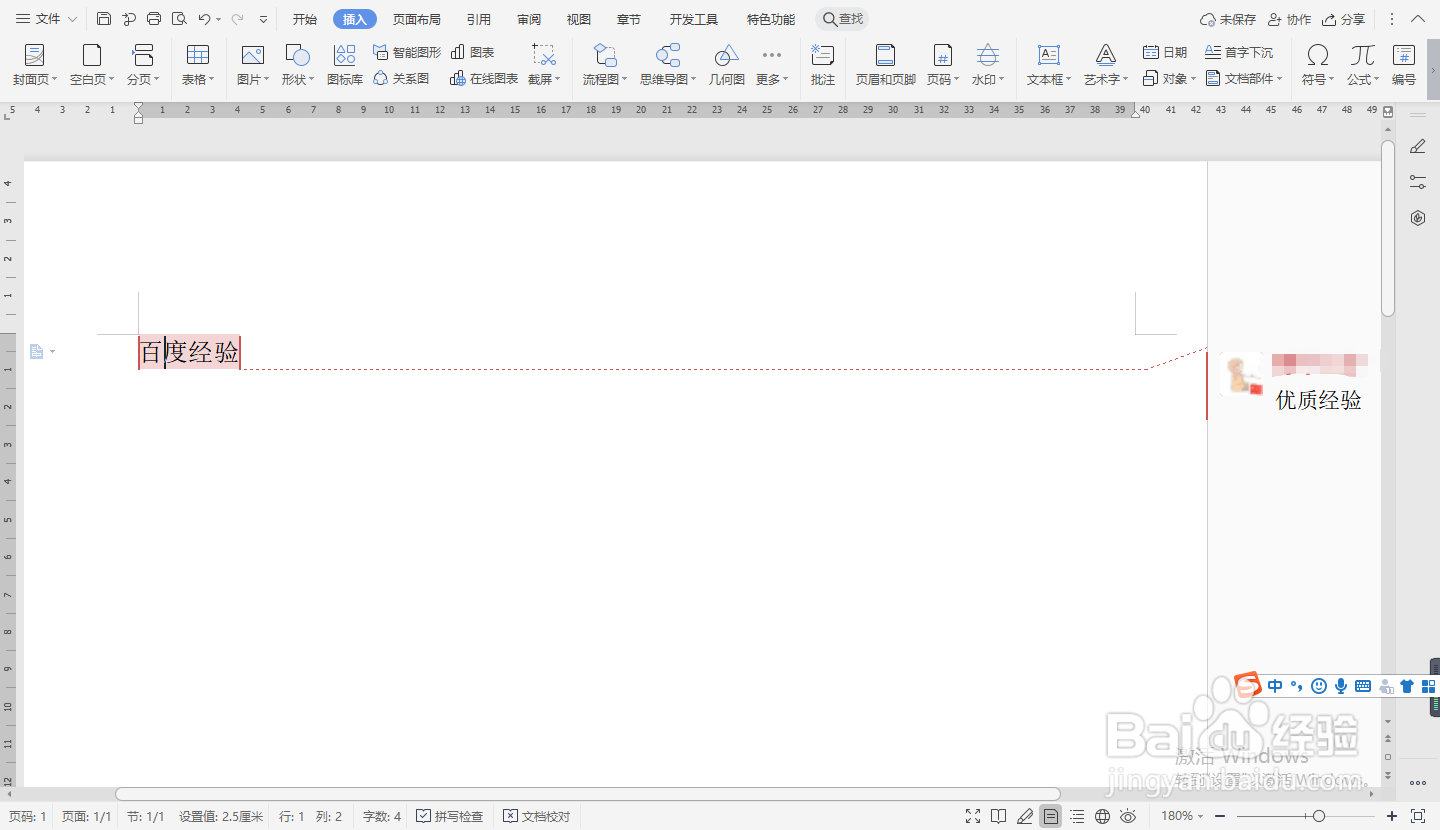Viewport: 1440px width, 830px height.
Task: Insert online chart (在线图表)
Action: pos(484,78)
